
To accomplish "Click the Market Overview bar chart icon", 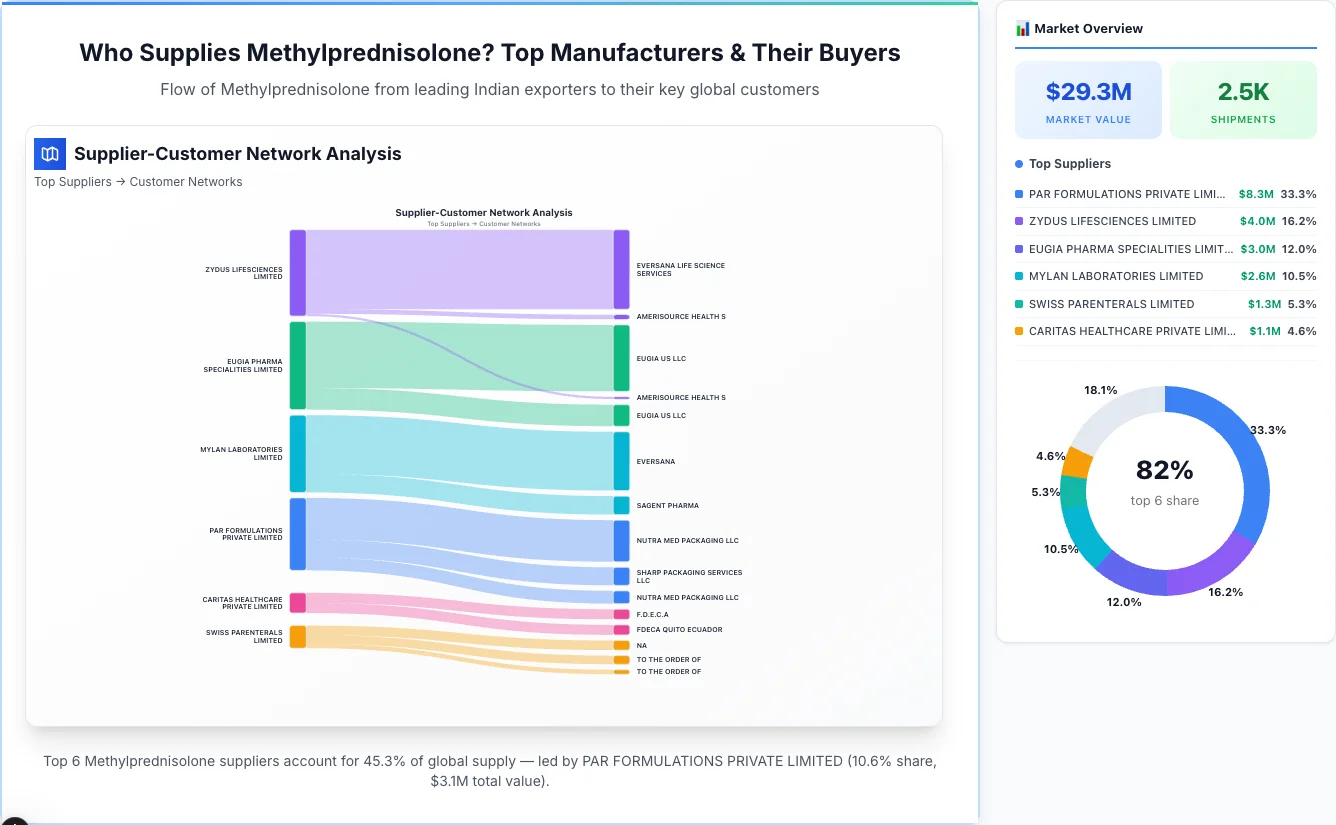I will (x=1021, y=29).
